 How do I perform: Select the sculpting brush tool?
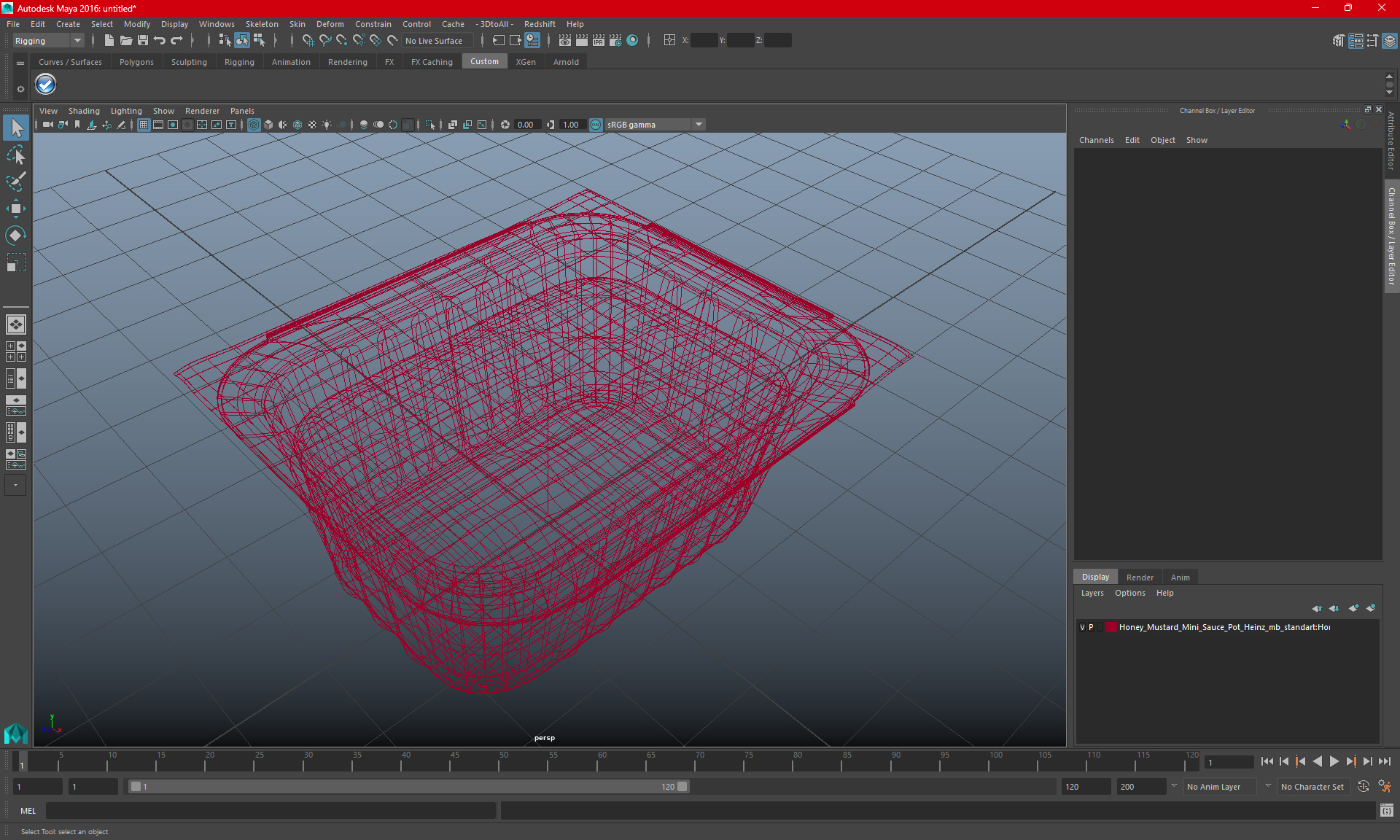point(15,180)
